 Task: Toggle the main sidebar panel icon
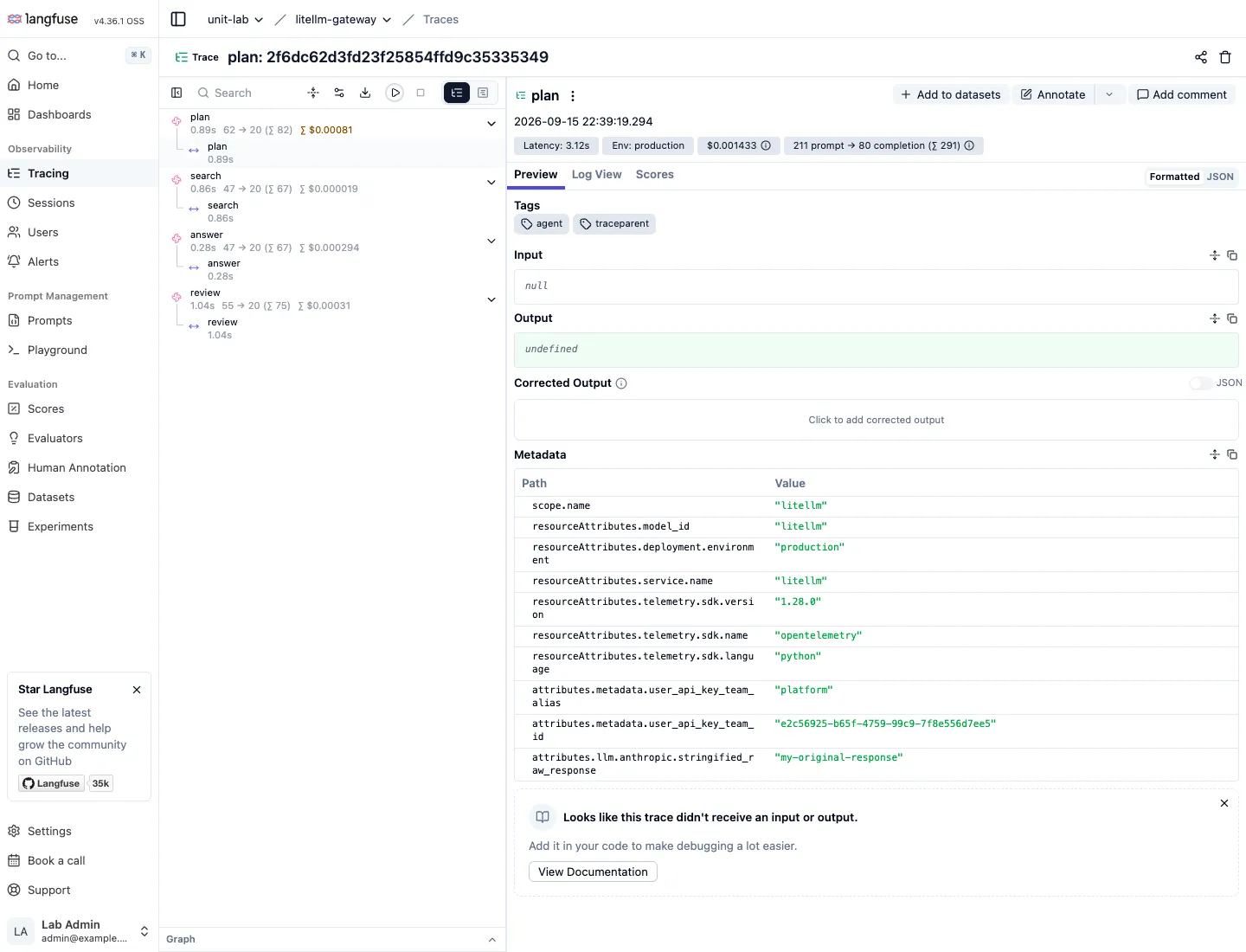[178, 19]
